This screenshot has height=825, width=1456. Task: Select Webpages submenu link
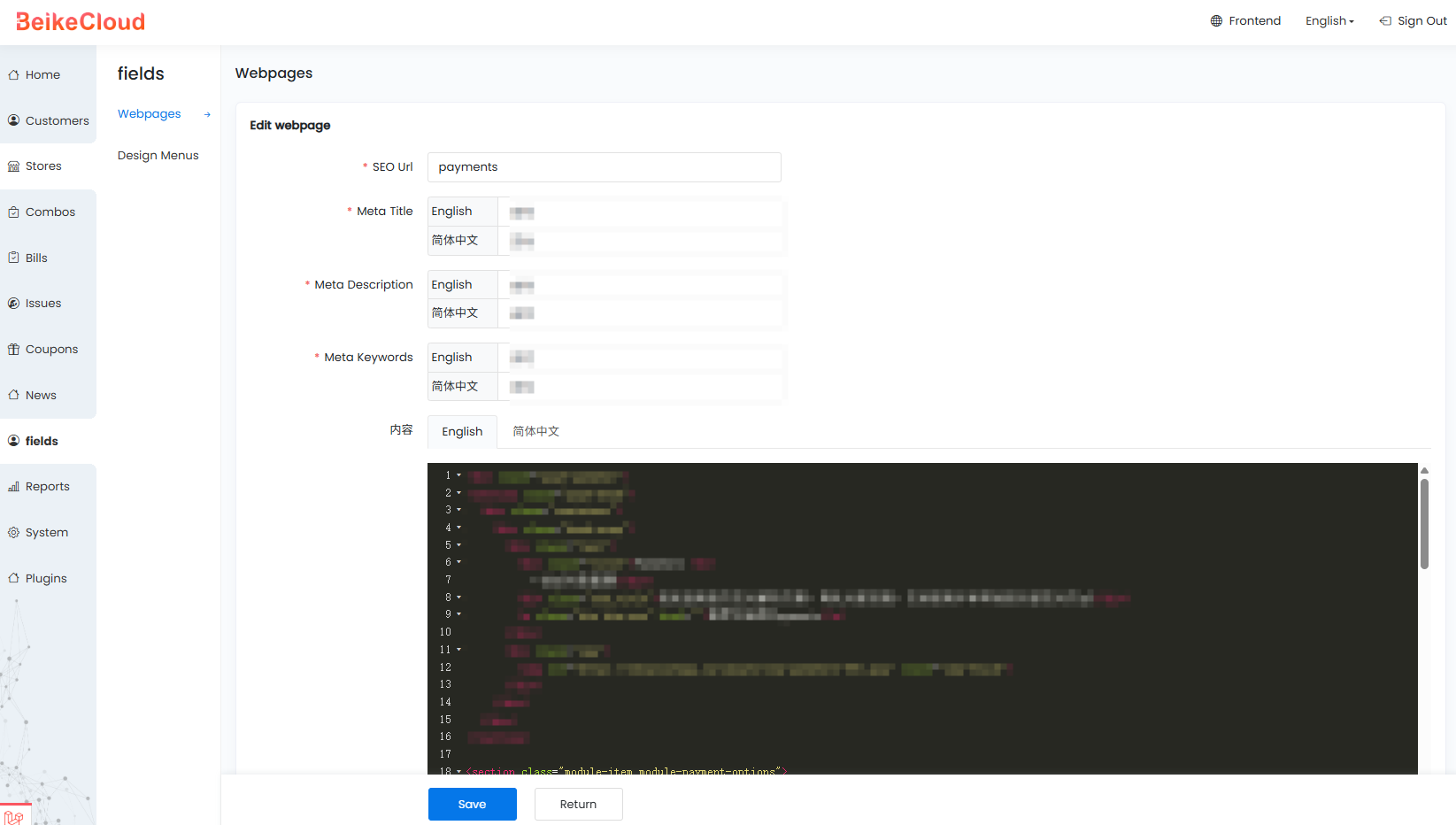point(149,114)
